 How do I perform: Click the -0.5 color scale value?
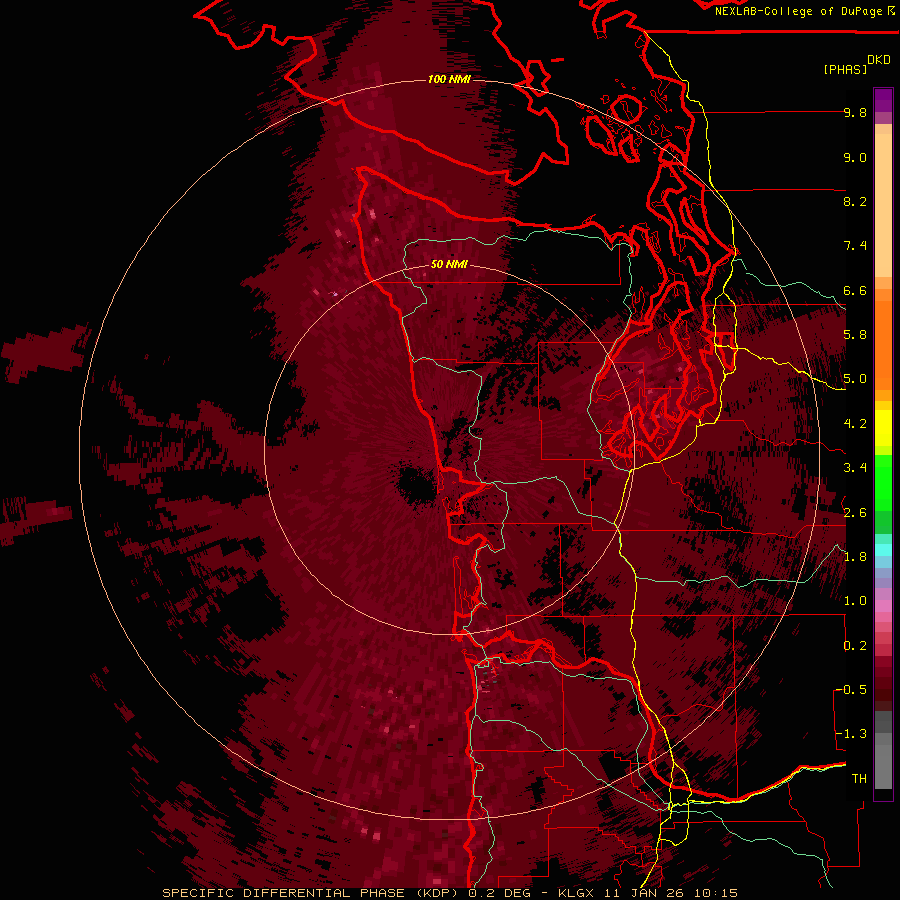851,690
